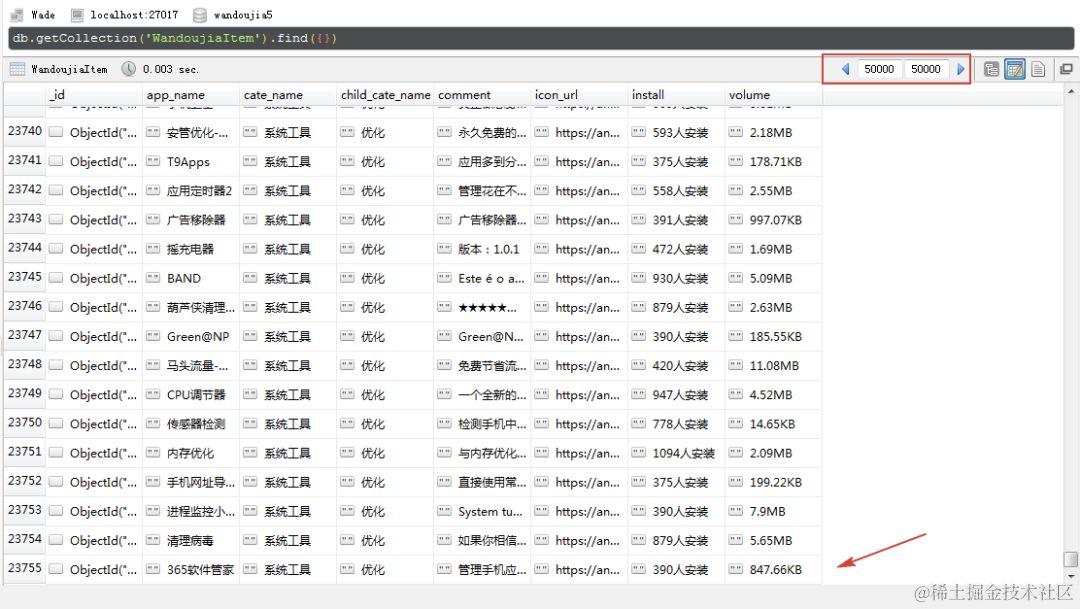
Task: Click the Wade connection icon
Action: pos(17,14)
